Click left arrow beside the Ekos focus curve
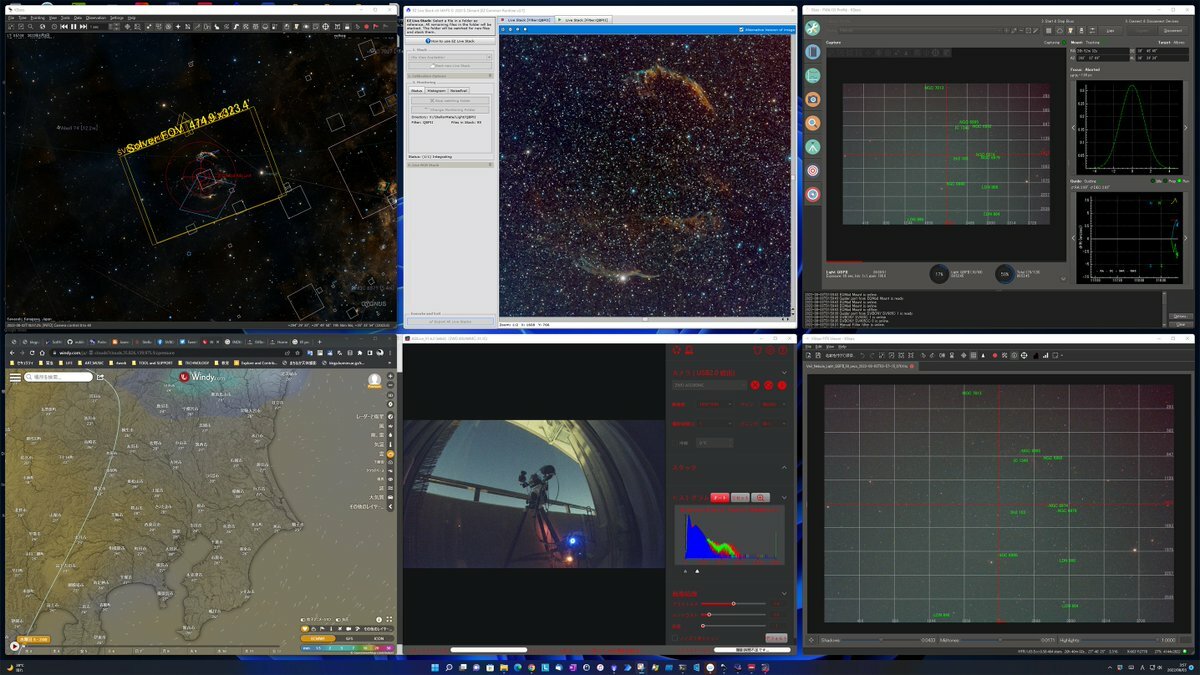Image resolution: width=1200 pixels, height=675 pixels. point(1075,127)
